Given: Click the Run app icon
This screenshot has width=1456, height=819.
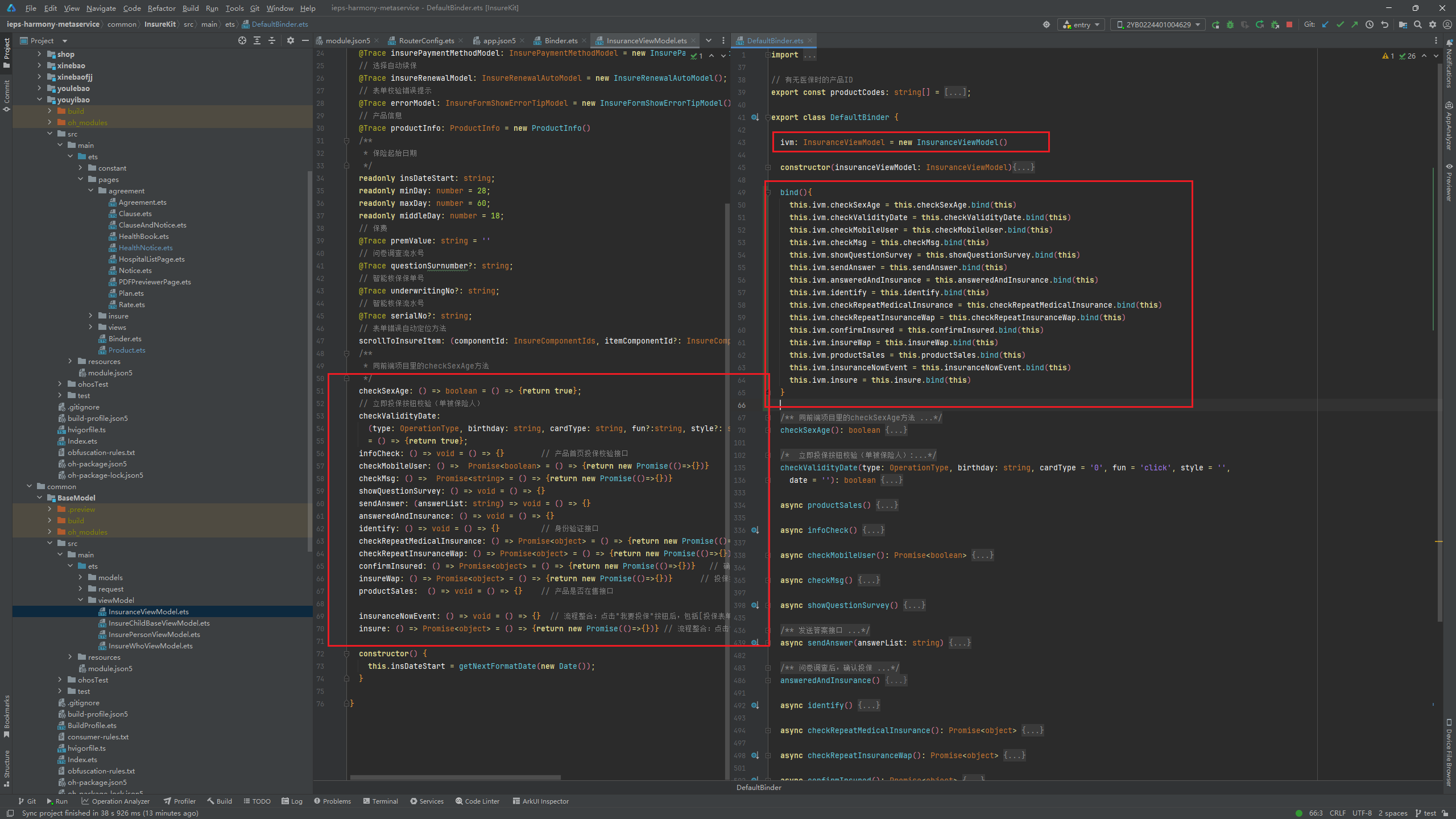Looking at the screenshot, I should (x=1215, y=24).
